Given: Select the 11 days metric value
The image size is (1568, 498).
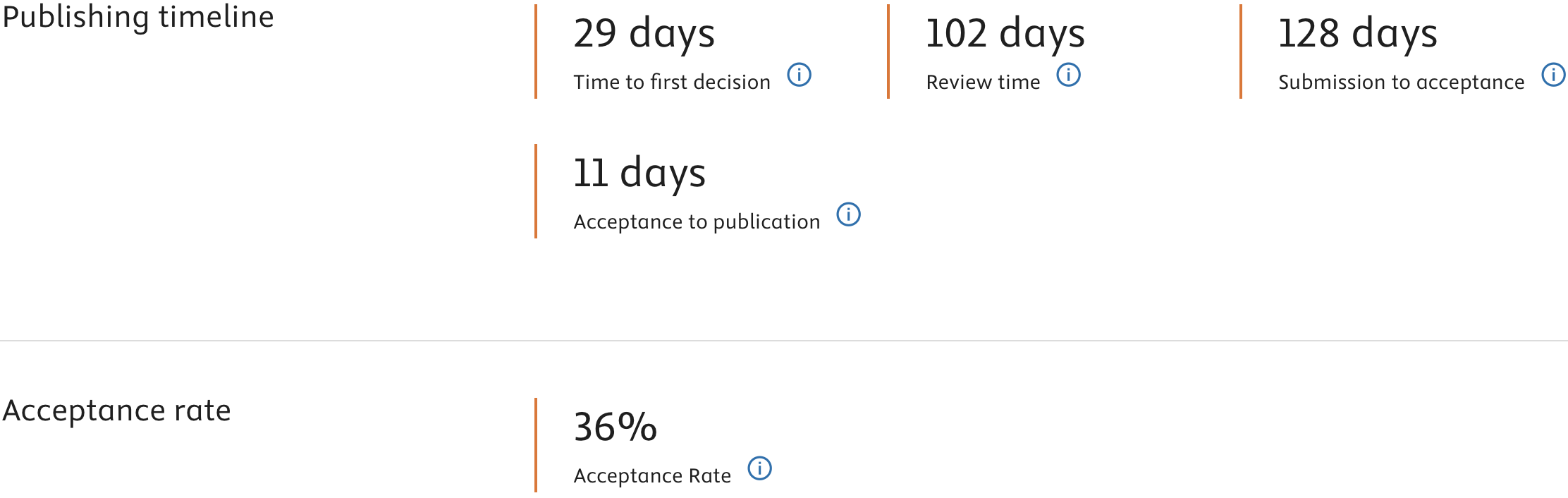Looking at the screenshot, I should 639,174.
